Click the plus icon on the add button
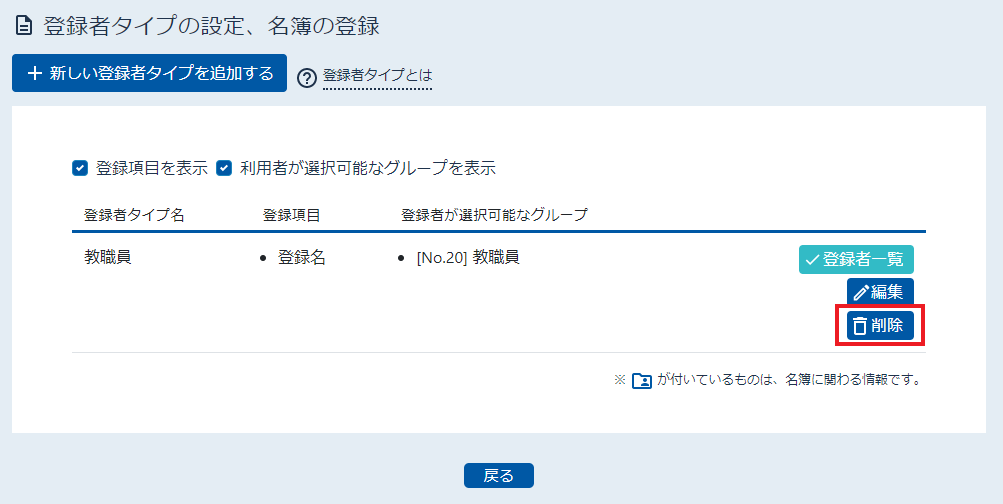Viewport: 1003px width, 504px height. point(35,74)
